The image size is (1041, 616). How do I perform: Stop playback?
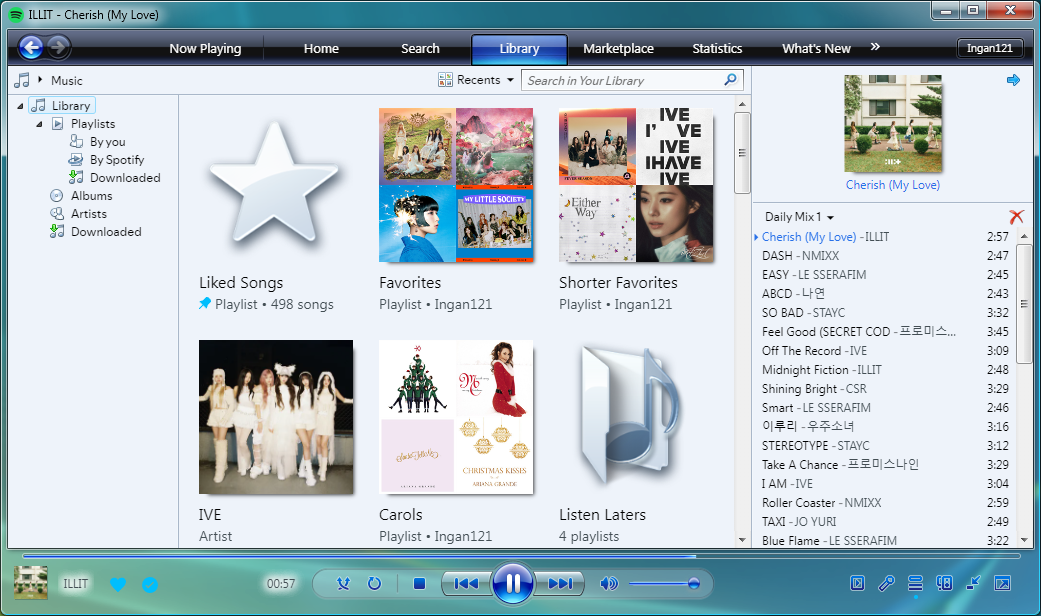point(419,583)
